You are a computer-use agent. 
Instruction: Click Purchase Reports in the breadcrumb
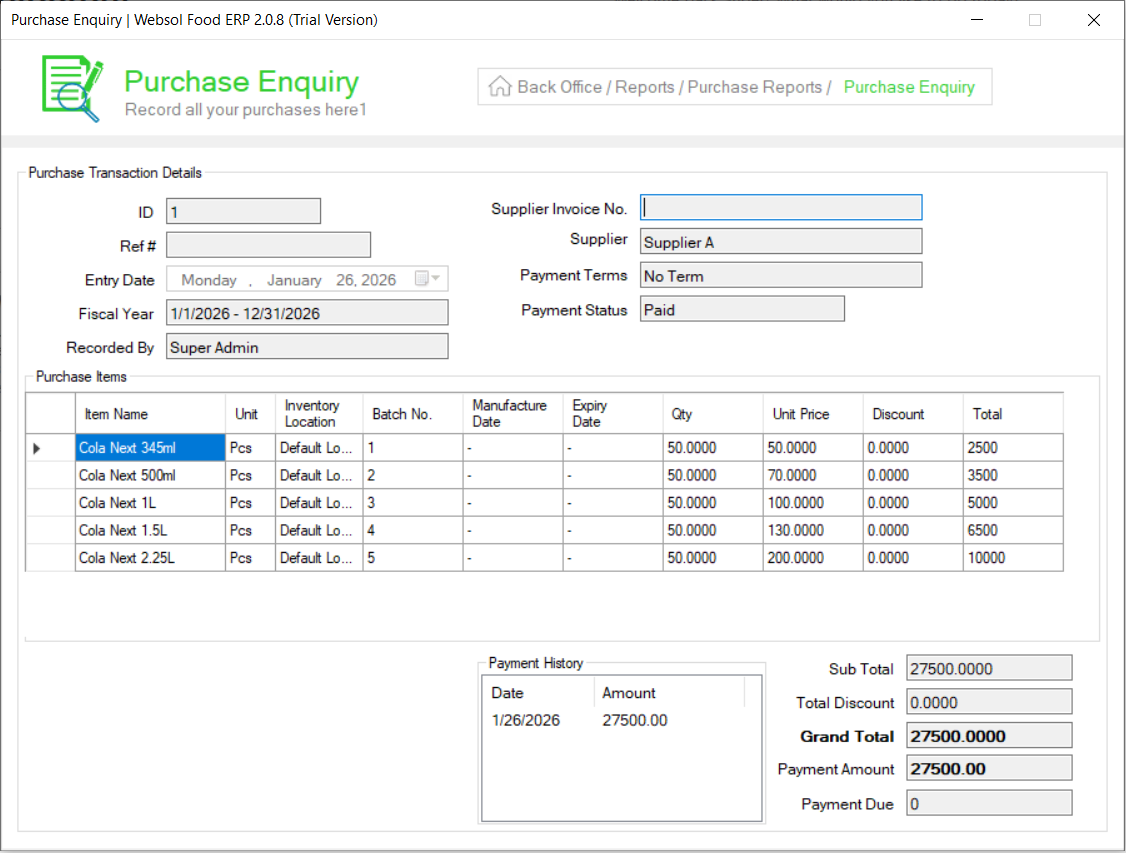tap(754, 87)
